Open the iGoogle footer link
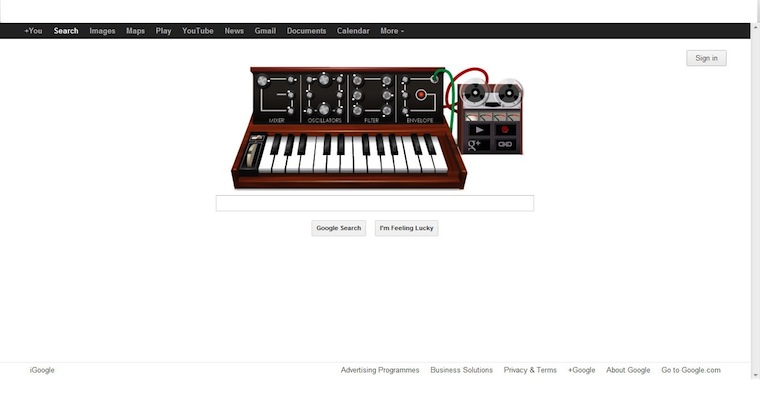The image size is (760, 400). [x=42, y=370]
